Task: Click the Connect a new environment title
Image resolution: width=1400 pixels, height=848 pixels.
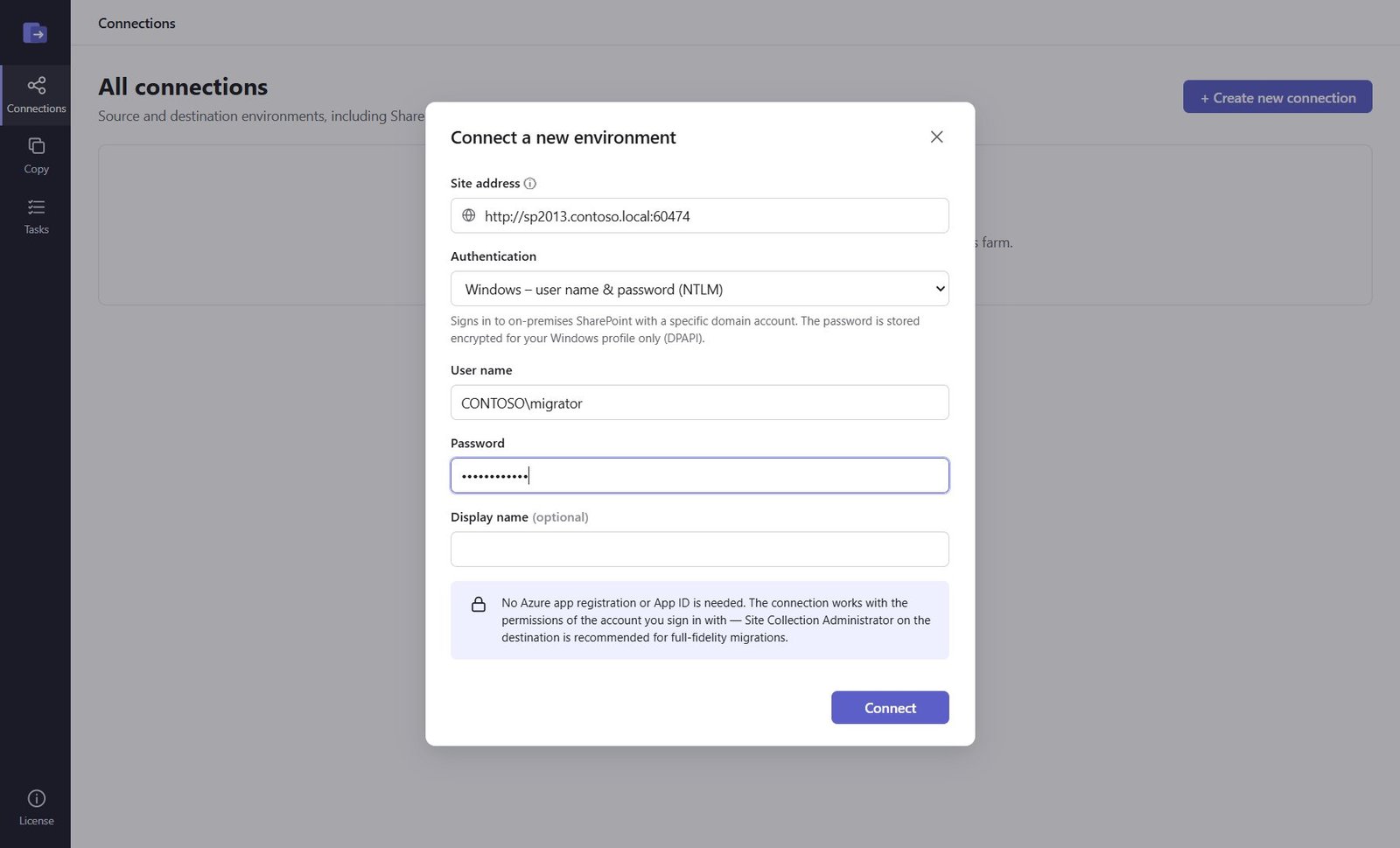Action: tap(563, 137)
